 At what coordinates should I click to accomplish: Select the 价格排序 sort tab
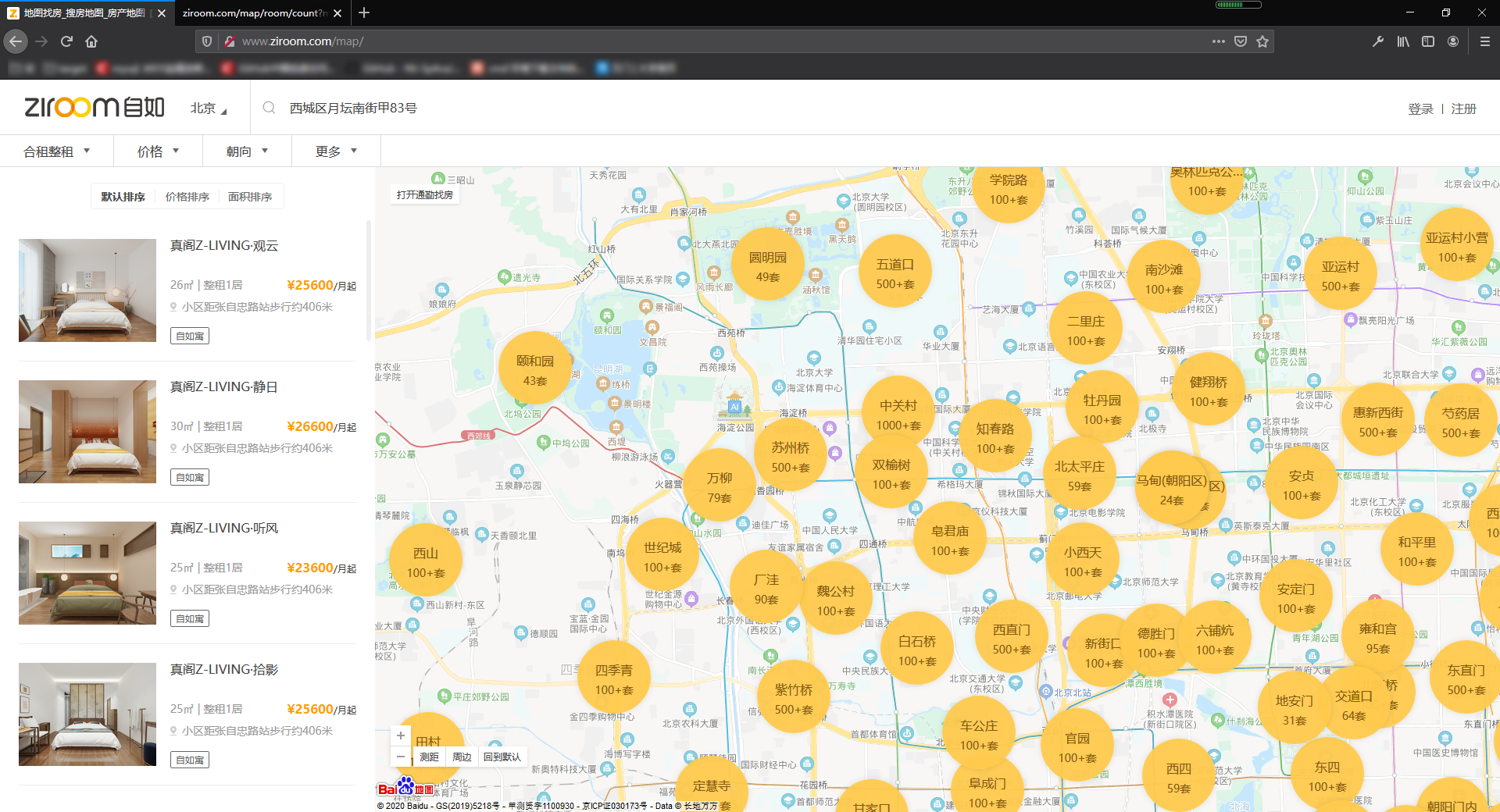tap(187, 197)
